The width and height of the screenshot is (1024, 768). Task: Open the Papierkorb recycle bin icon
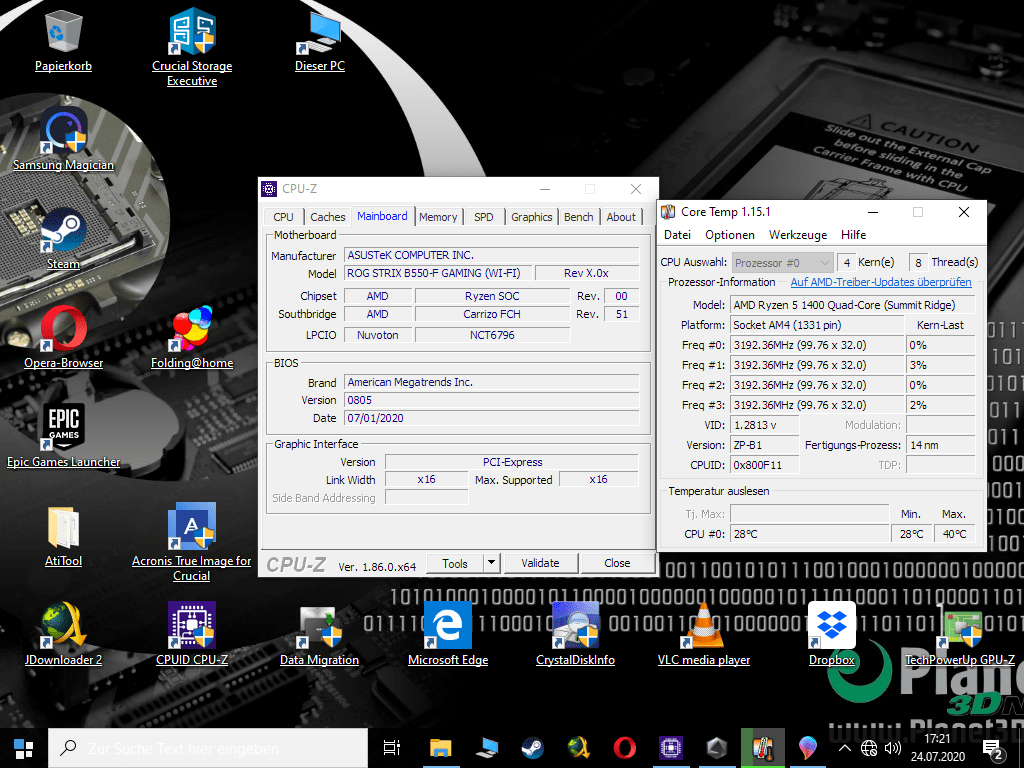pyautogui.click(x=63, y=42)
